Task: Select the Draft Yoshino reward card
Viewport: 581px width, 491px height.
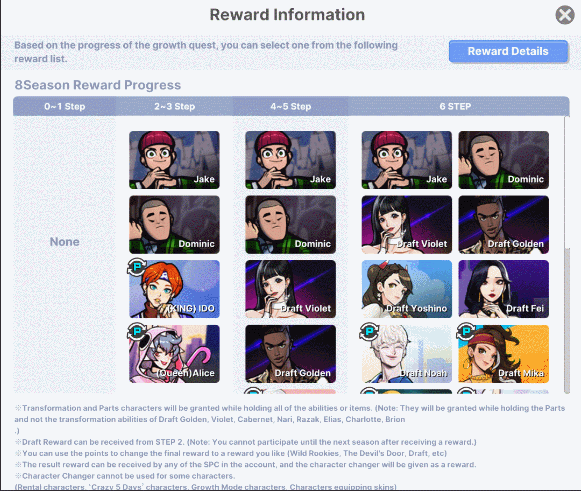Action: point(406,289)
